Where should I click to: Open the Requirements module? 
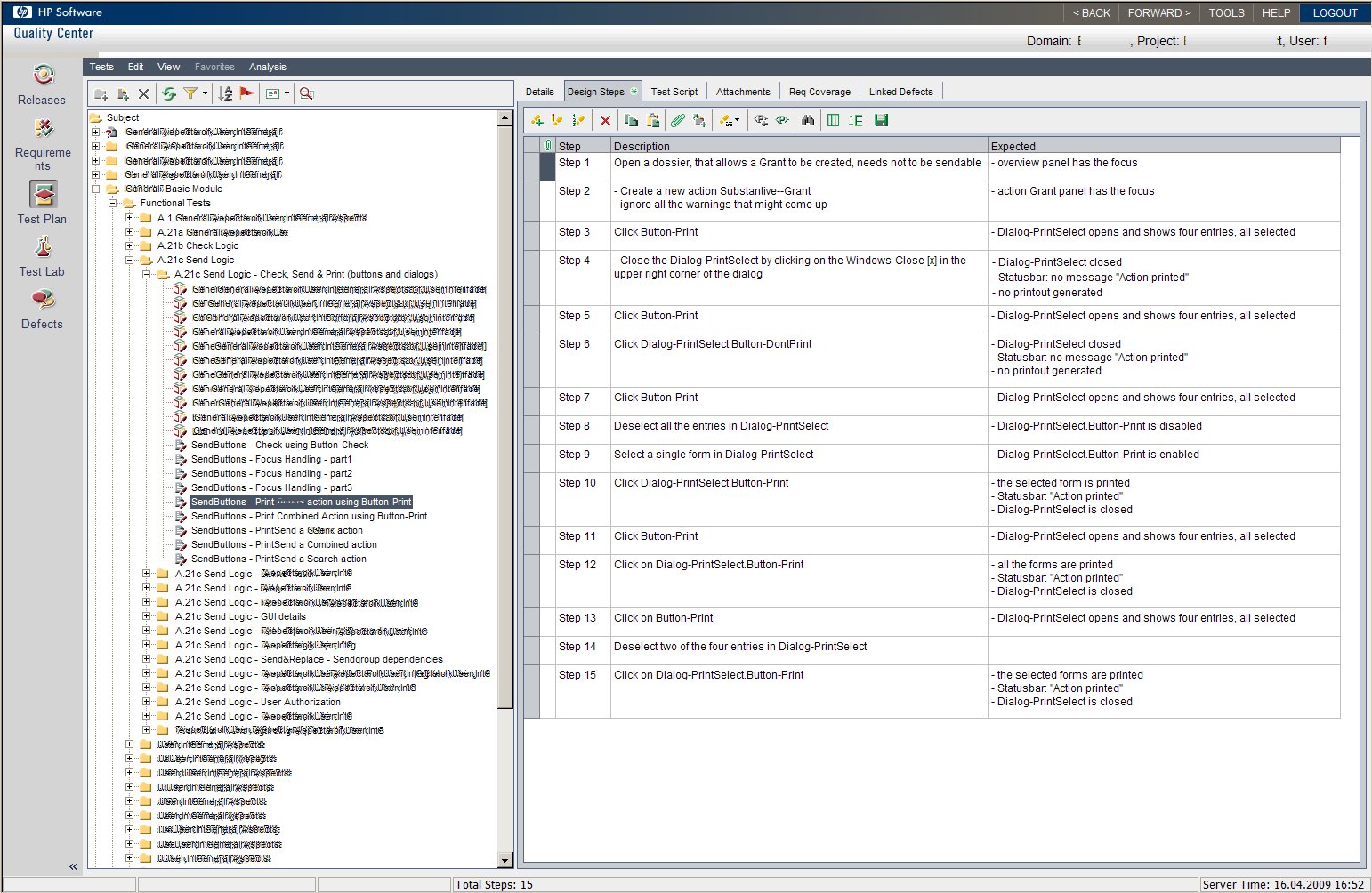click(x=42, y=143)
